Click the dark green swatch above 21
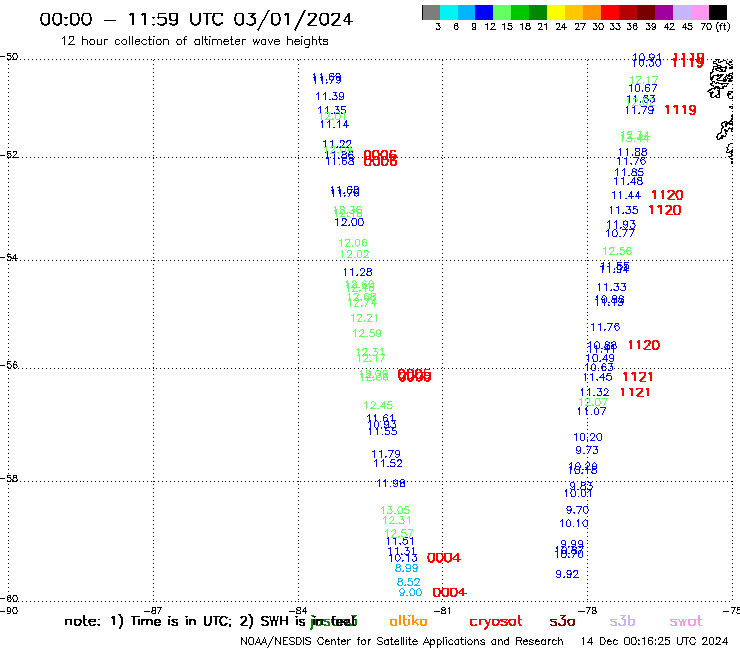Image resolution: width=740 pixels, height=650 pixels. [x=538, y=12]
